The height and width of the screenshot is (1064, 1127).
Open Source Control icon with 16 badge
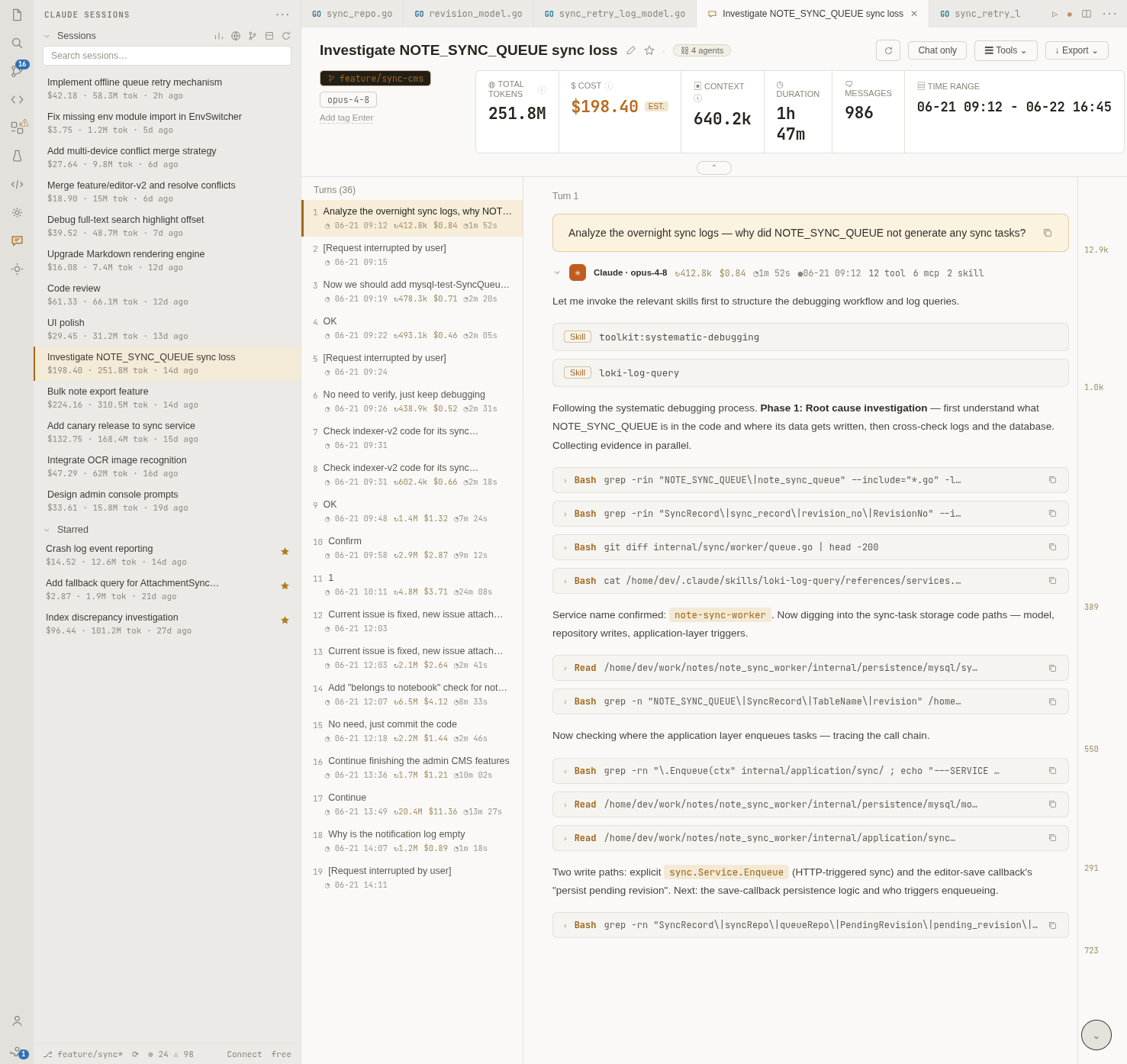pyautogui.click(x=17, y=71)
